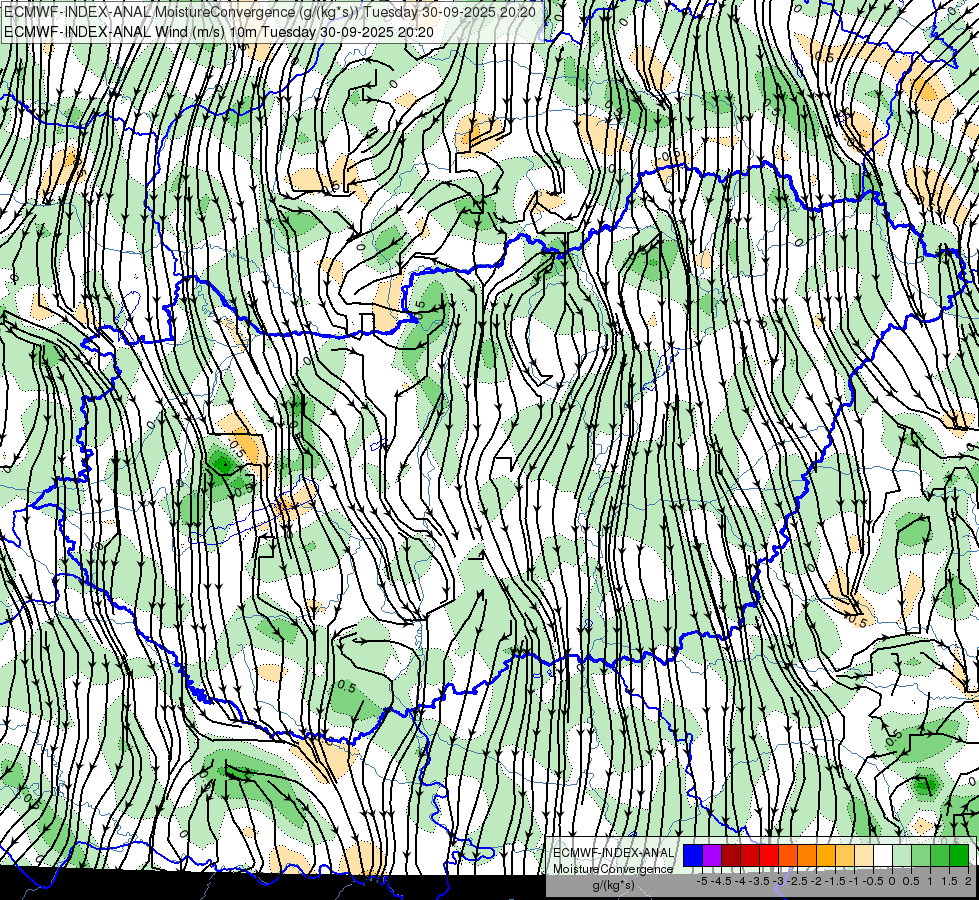
Task: Click the legend tick value 2
Action: tap(968, 881)
